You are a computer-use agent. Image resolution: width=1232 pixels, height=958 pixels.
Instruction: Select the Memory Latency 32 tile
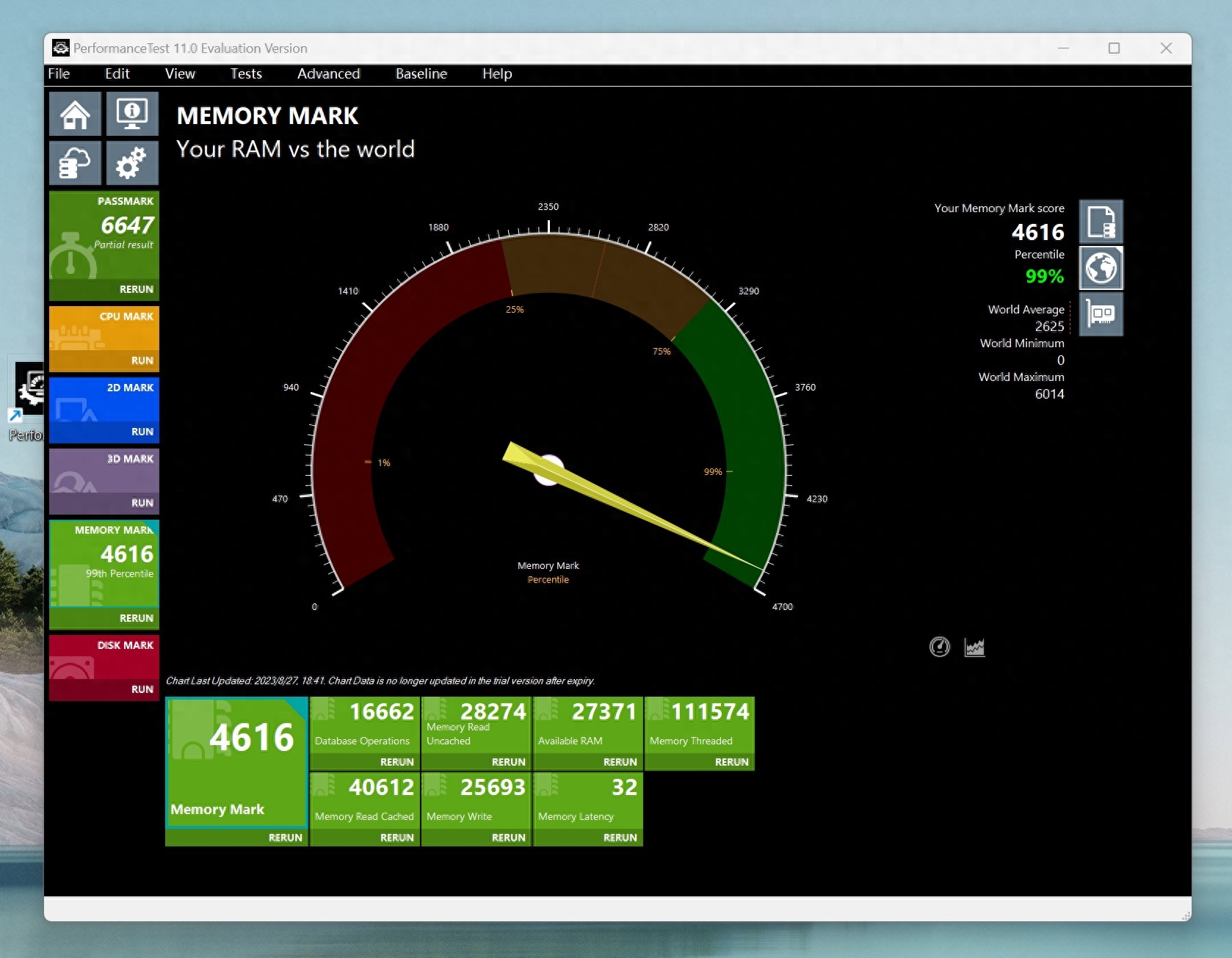click(x=588, y=801)
